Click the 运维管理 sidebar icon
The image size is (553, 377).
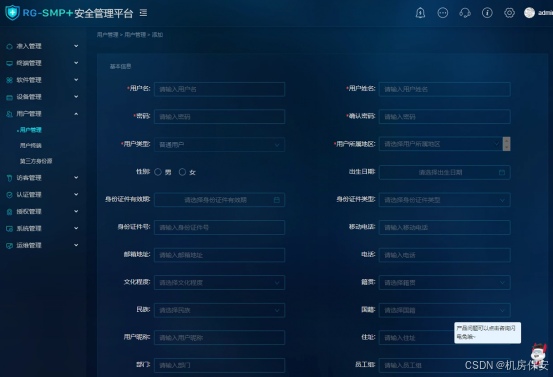[10, 246]
